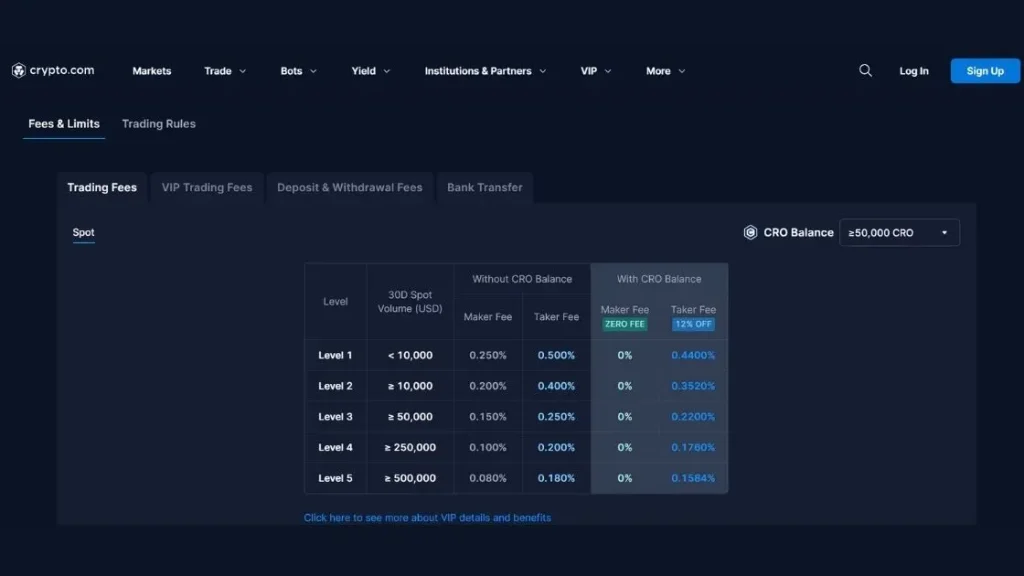The image size is (1024, 576).
Task: Open the search icon
Action: pyautogui.click(x=865, y=70)
